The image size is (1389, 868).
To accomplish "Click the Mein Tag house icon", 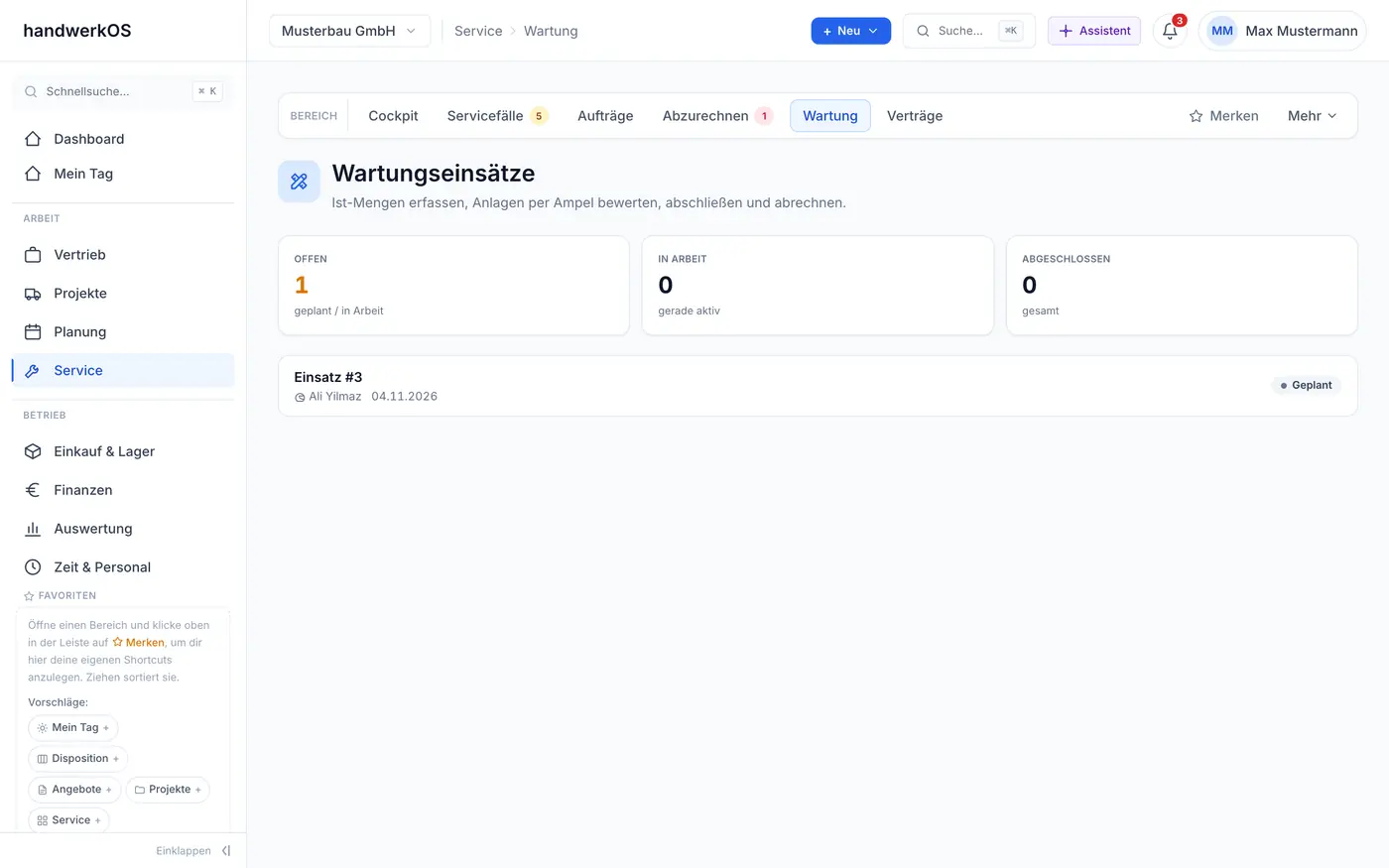I will tap(33, 174).
